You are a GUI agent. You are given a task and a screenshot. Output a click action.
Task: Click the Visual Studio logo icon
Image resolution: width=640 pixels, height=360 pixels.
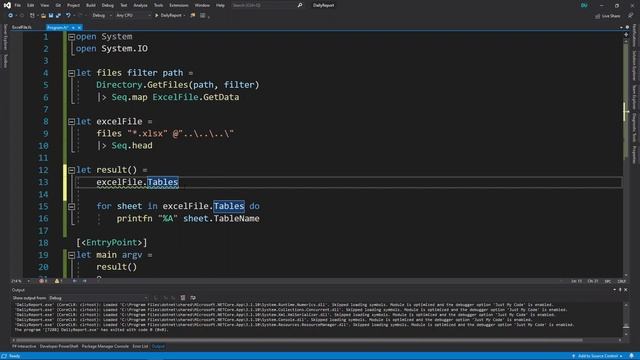(7, 5)
